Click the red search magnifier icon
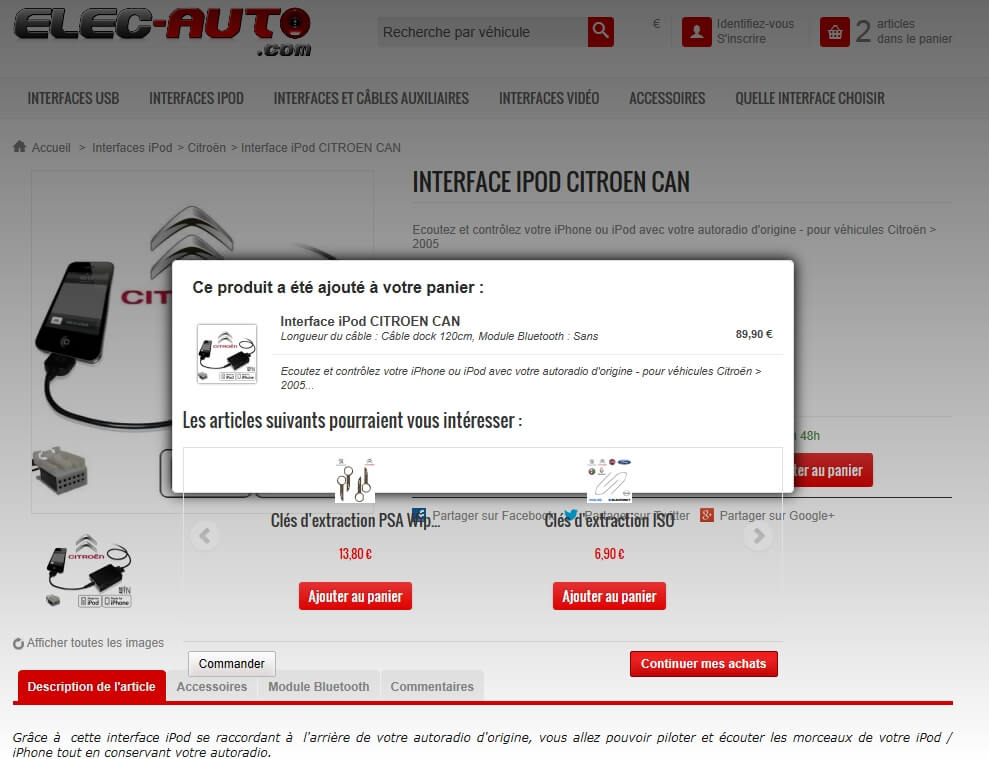Image resolution: width=989 pixels, height=759 pixels. (599, 31)
